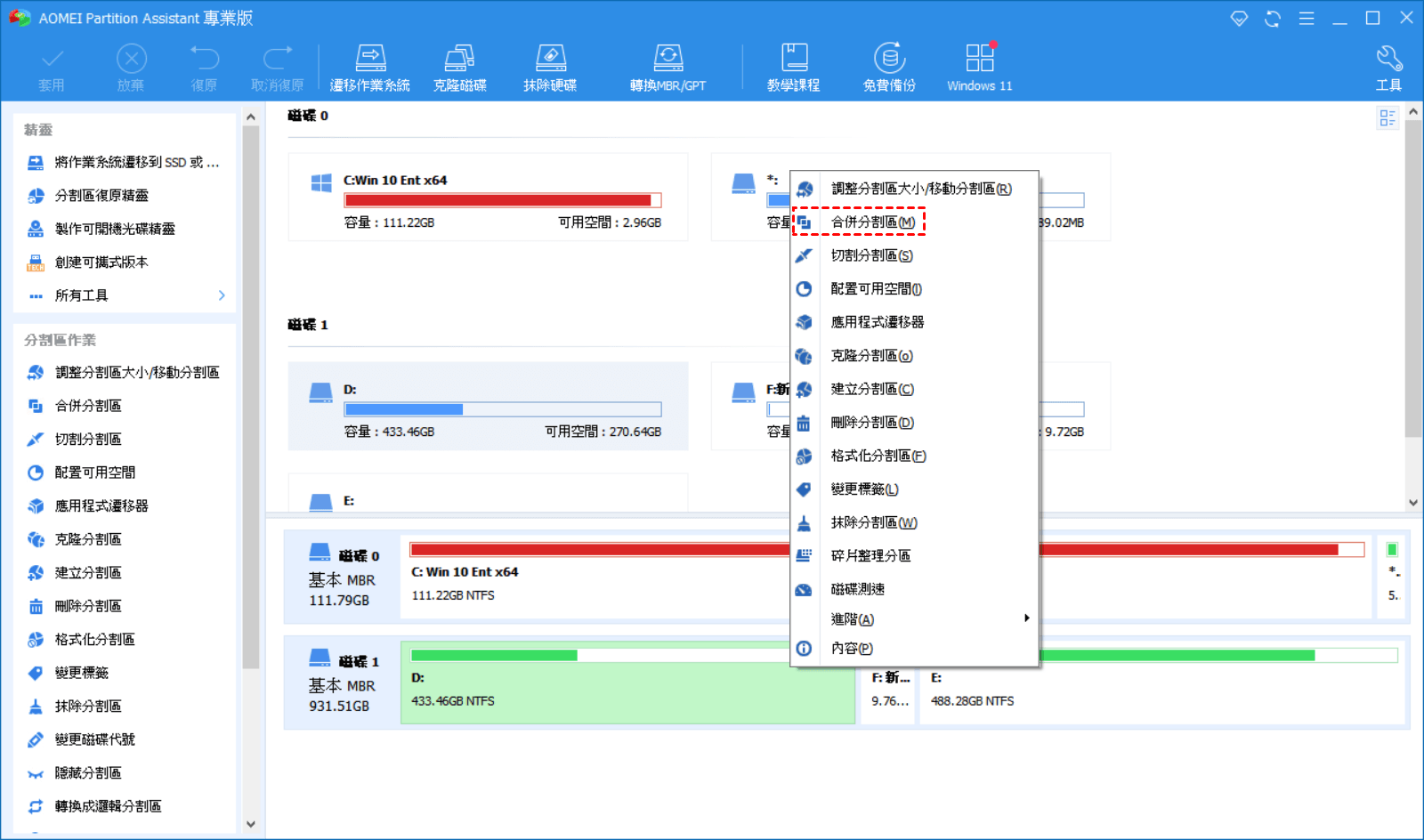Image resolution: width=1424 pixels, height=840 pixels.
Task: Click sidebar 應用程式遷移器 operation
Action: click(88, 506)
